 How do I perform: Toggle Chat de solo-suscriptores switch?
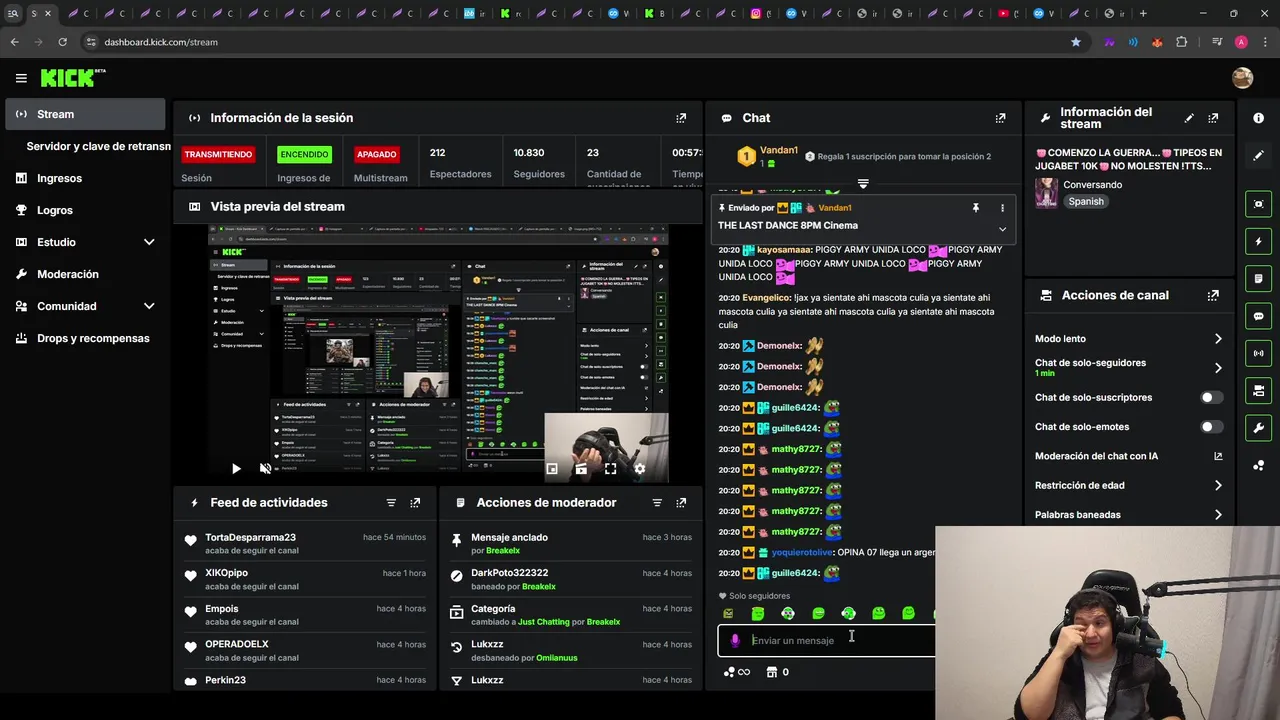(x=1211, y=397)
